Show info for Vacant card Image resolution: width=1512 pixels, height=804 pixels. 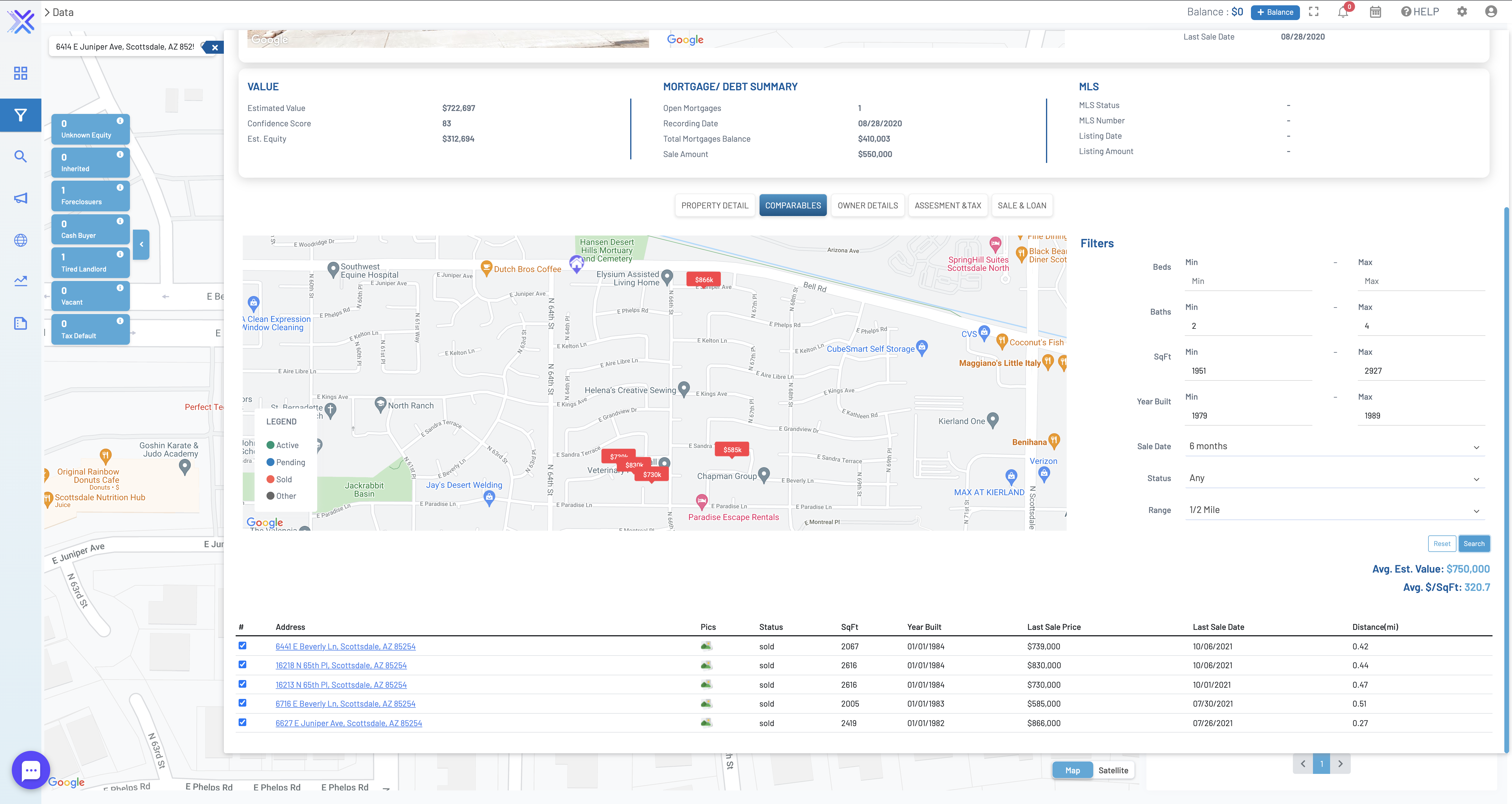click(x=120, y=288)
